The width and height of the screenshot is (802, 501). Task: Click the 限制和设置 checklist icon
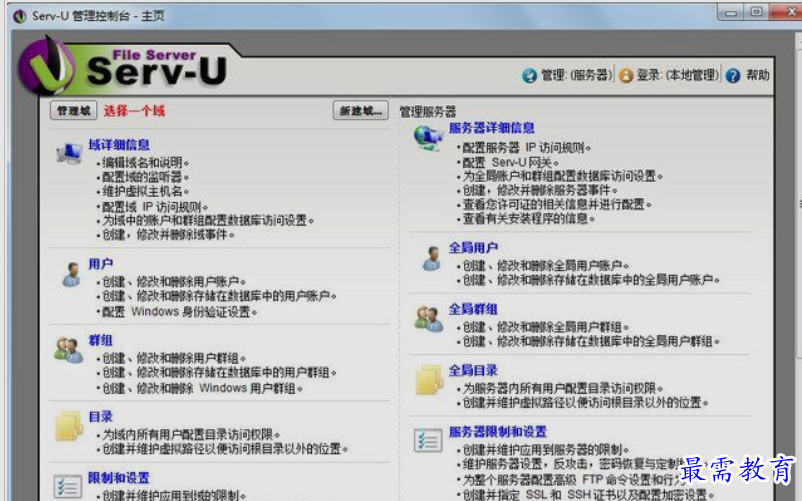point(68,487)
